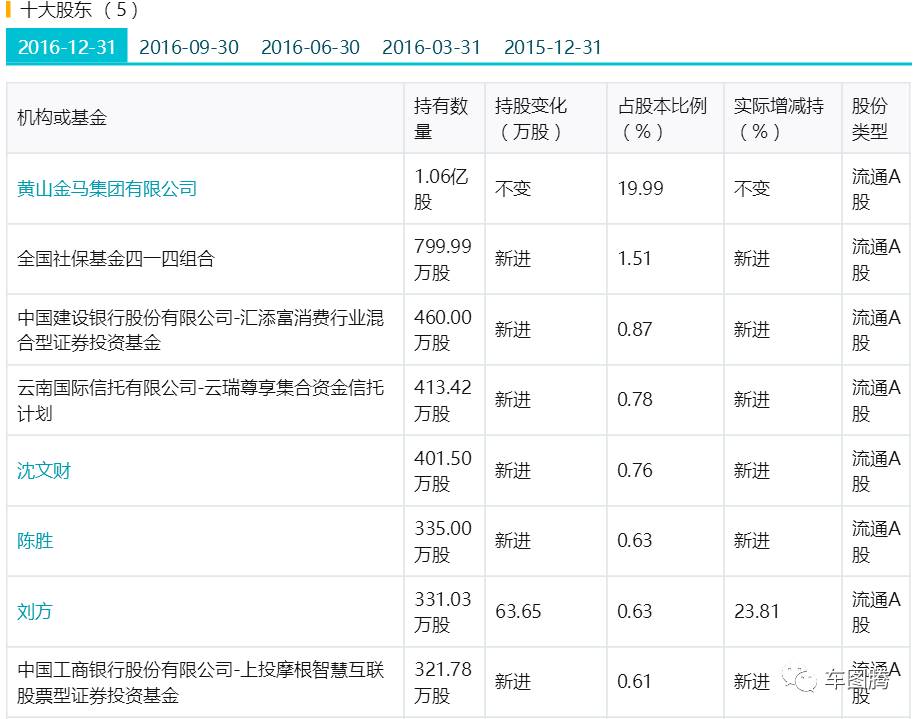Click 不变 in the 实际增减持 column
This screenshot has height=719, width=919.
[752, 189]
